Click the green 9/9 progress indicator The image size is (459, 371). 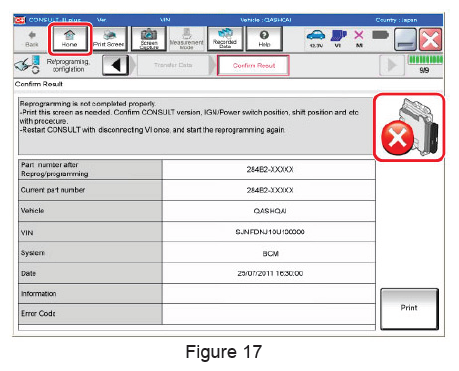click(x=425, y=65)
